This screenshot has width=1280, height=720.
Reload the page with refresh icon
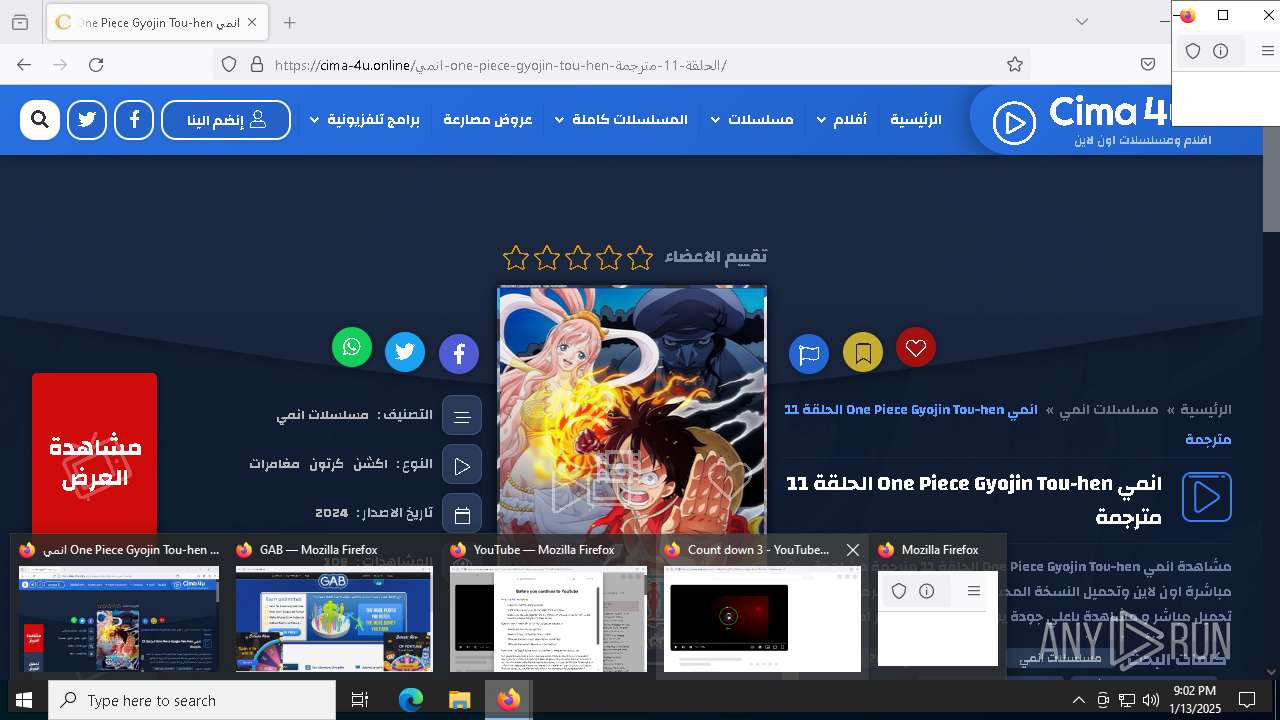[96, 65]
